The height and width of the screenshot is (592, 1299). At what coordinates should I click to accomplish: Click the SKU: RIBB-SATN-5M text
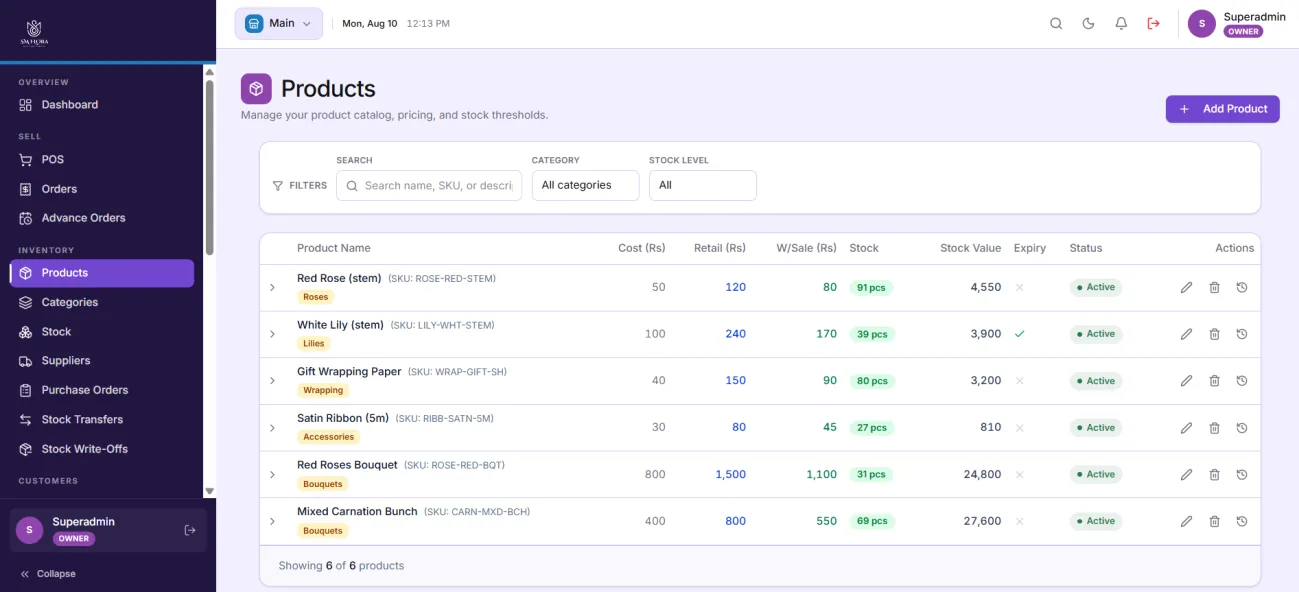click(x=445, y=419)
